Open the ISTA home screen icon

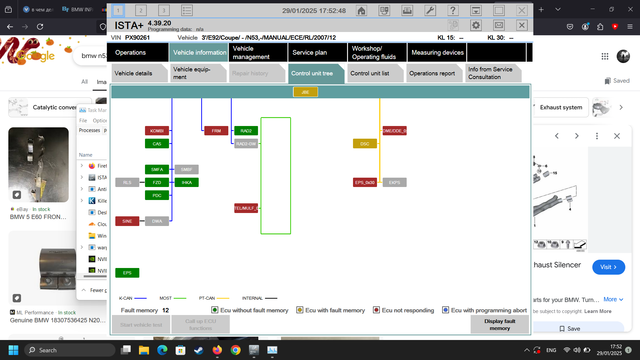pos(361,11)
